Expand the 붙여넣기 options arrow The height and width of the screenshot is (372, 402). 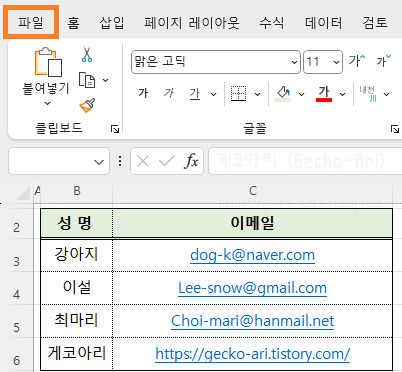pos(47,103)
